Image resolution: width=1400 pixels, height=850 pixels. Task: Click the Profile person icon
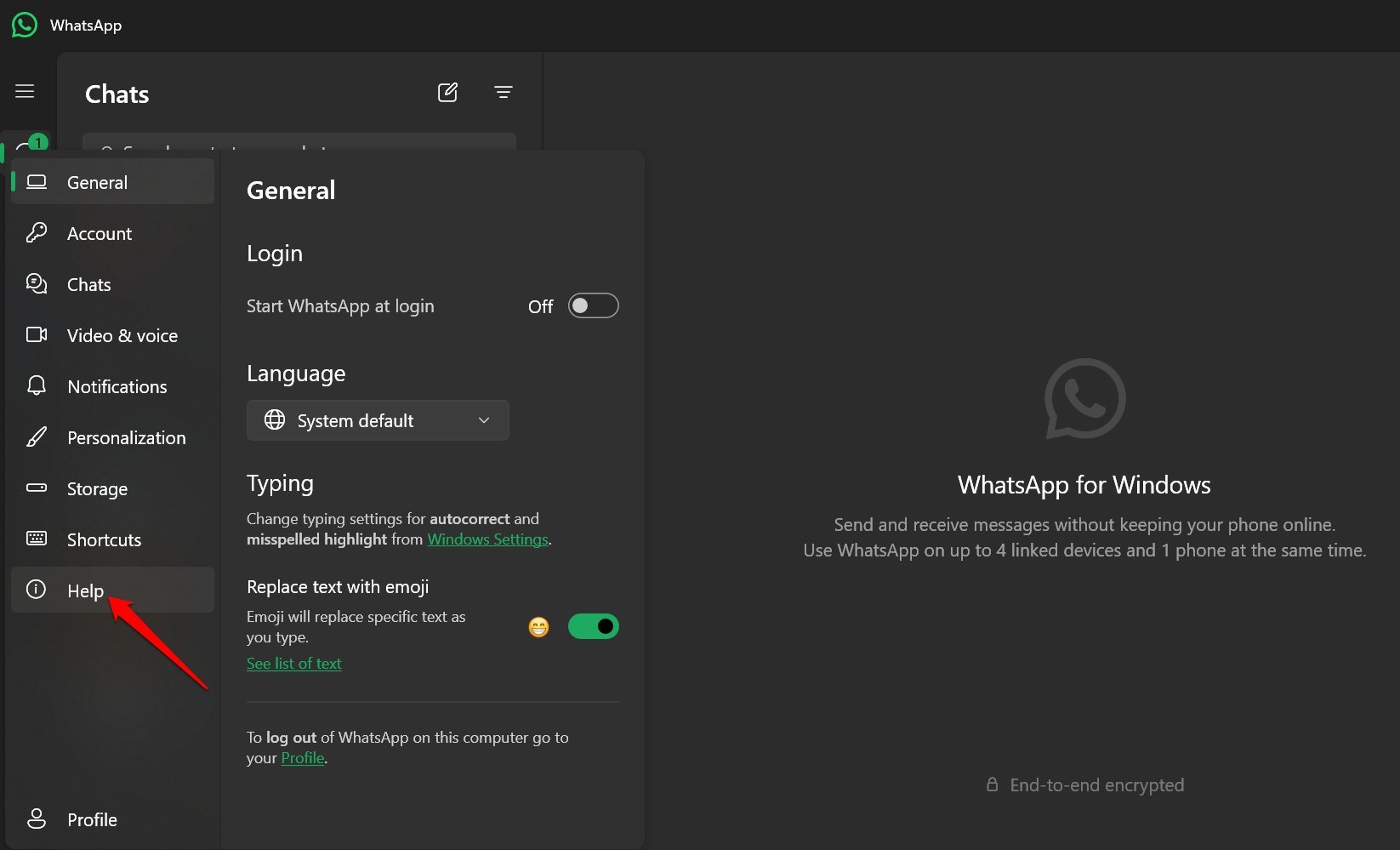[x=37, y=819]
